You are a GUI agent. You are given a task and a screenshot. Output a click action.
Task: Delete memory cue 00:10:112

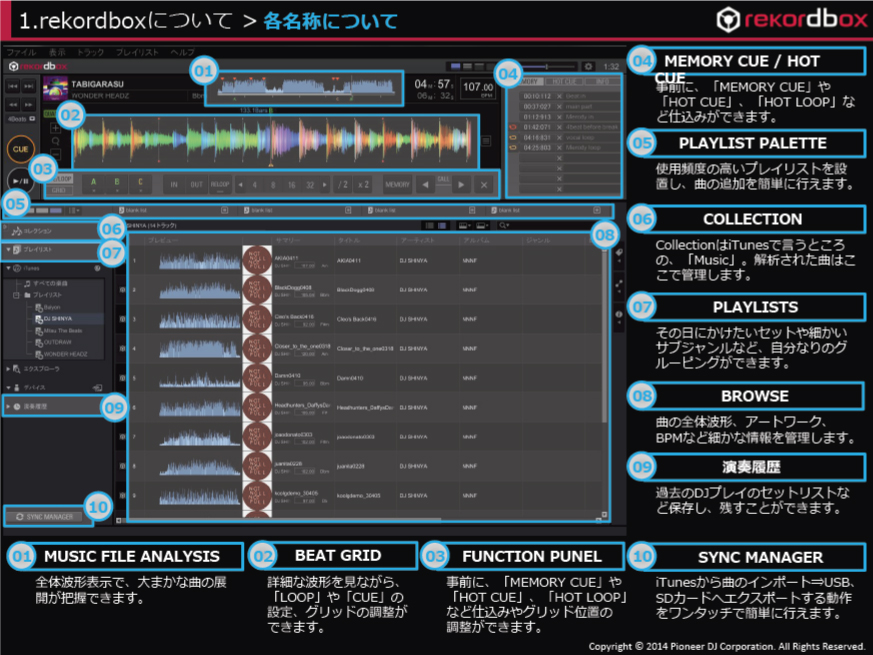(x=560, y=96)
